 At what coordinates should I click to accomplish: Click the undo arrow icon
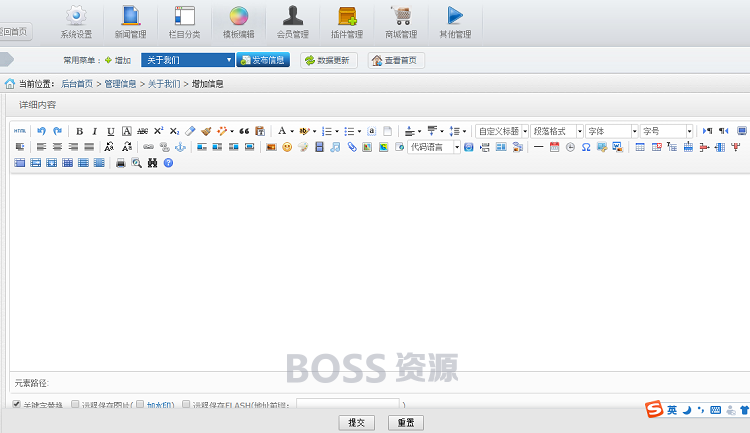tap(41, 131)
